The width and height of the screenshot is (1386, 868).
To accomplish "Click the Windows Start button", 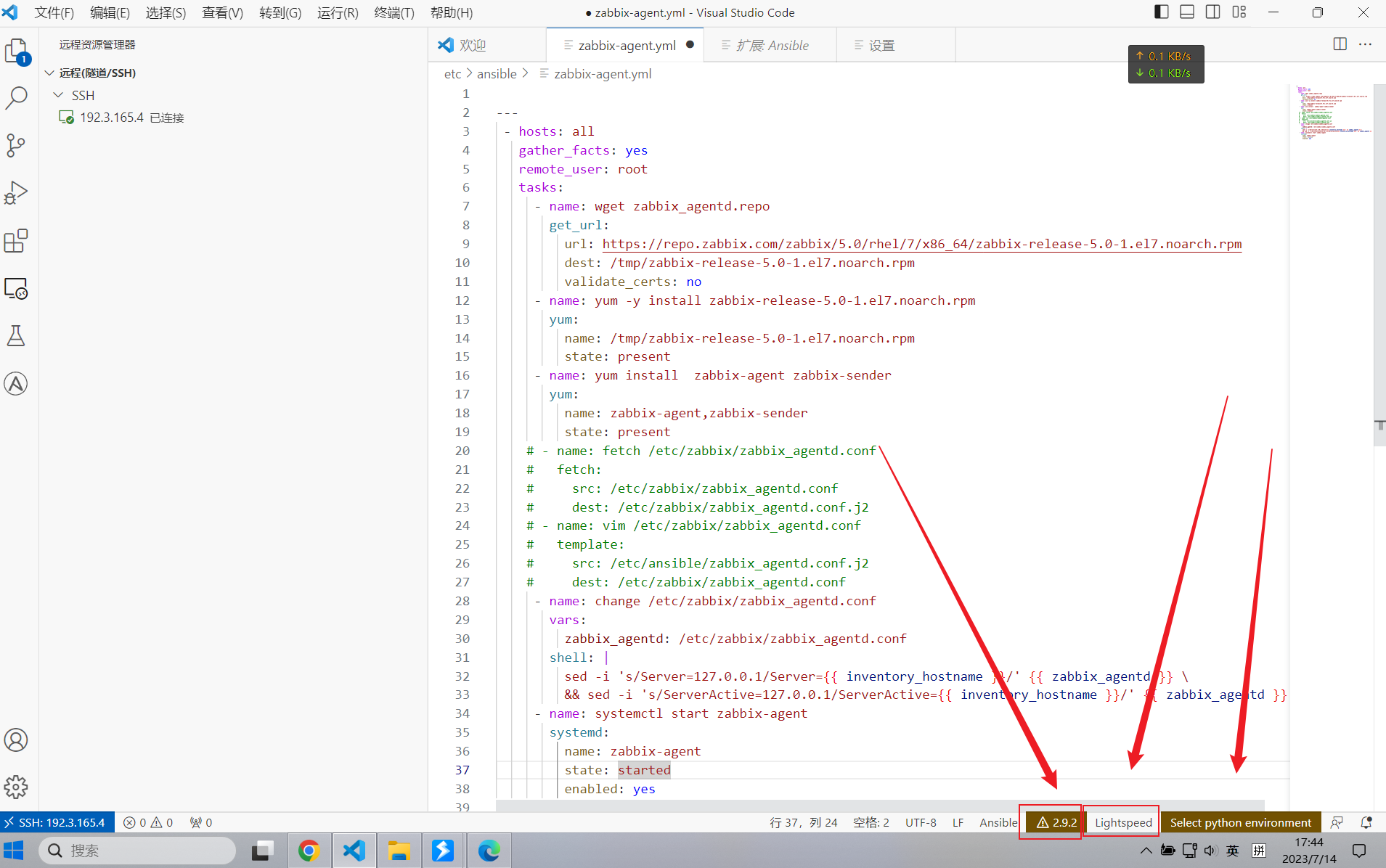I will tap(14, 850).
